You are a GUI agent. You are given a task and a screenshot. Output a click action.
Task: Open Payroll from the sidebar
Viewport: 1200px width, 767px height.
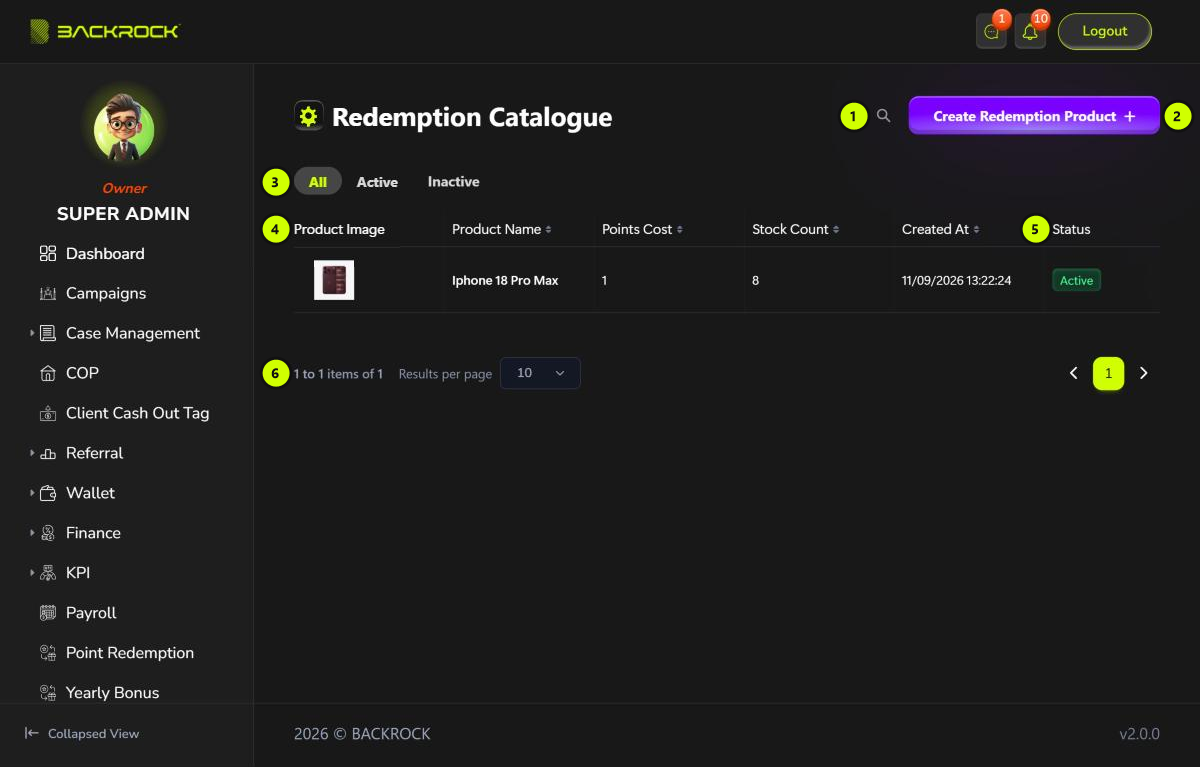coord(91,613)
